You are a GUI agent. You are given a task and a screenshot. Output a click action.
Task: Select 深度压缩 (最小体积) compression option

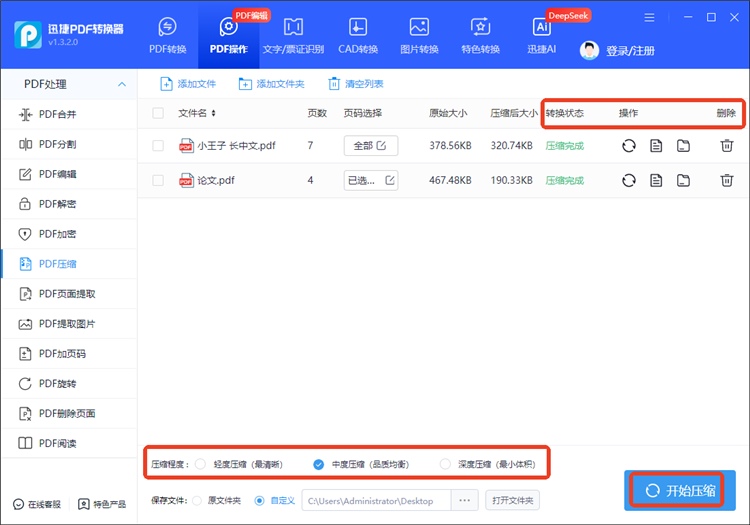pos(445,464)
